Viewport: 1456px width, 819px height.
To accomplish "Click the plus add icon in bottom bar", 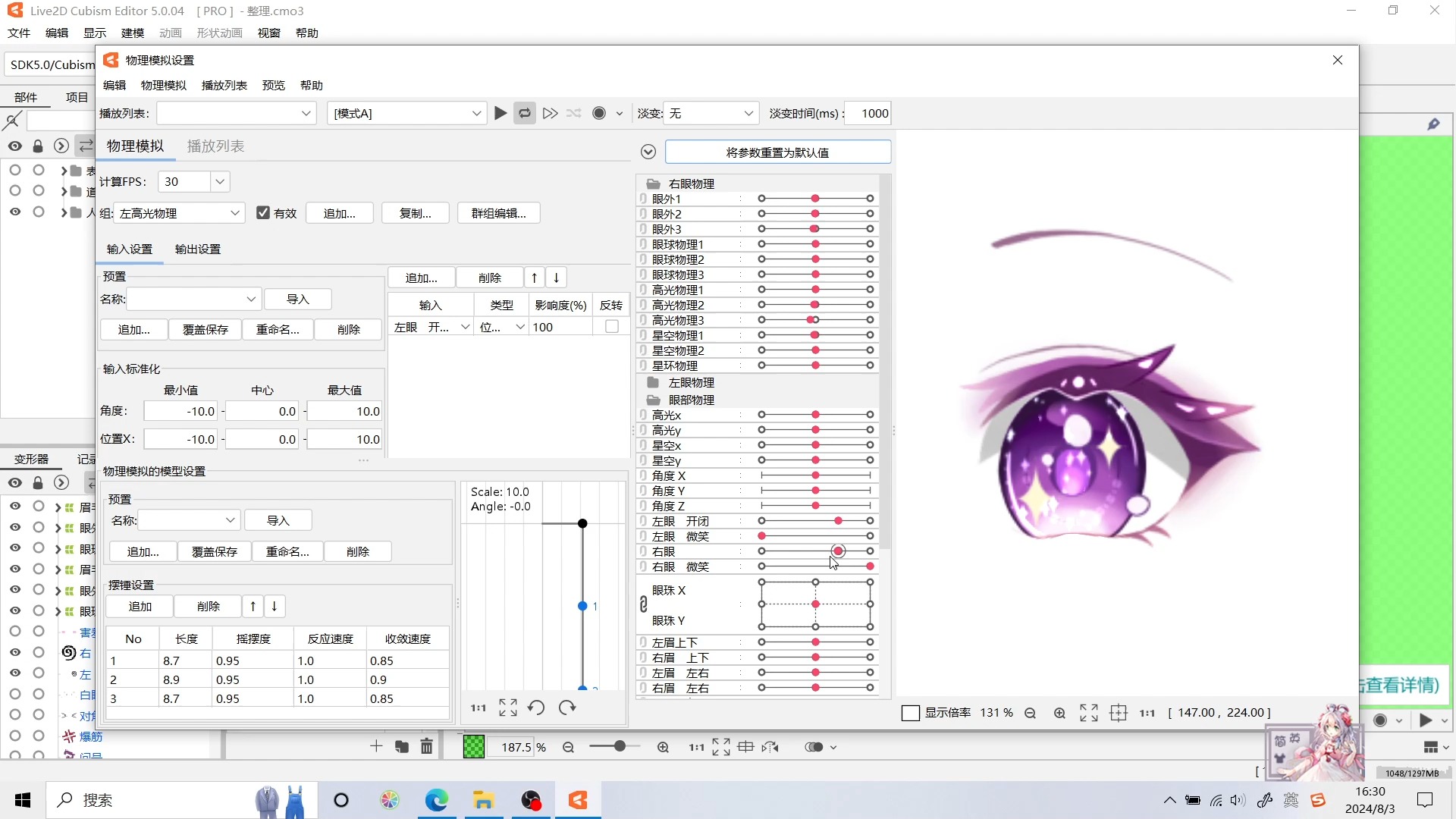I will tap(376, 746).
